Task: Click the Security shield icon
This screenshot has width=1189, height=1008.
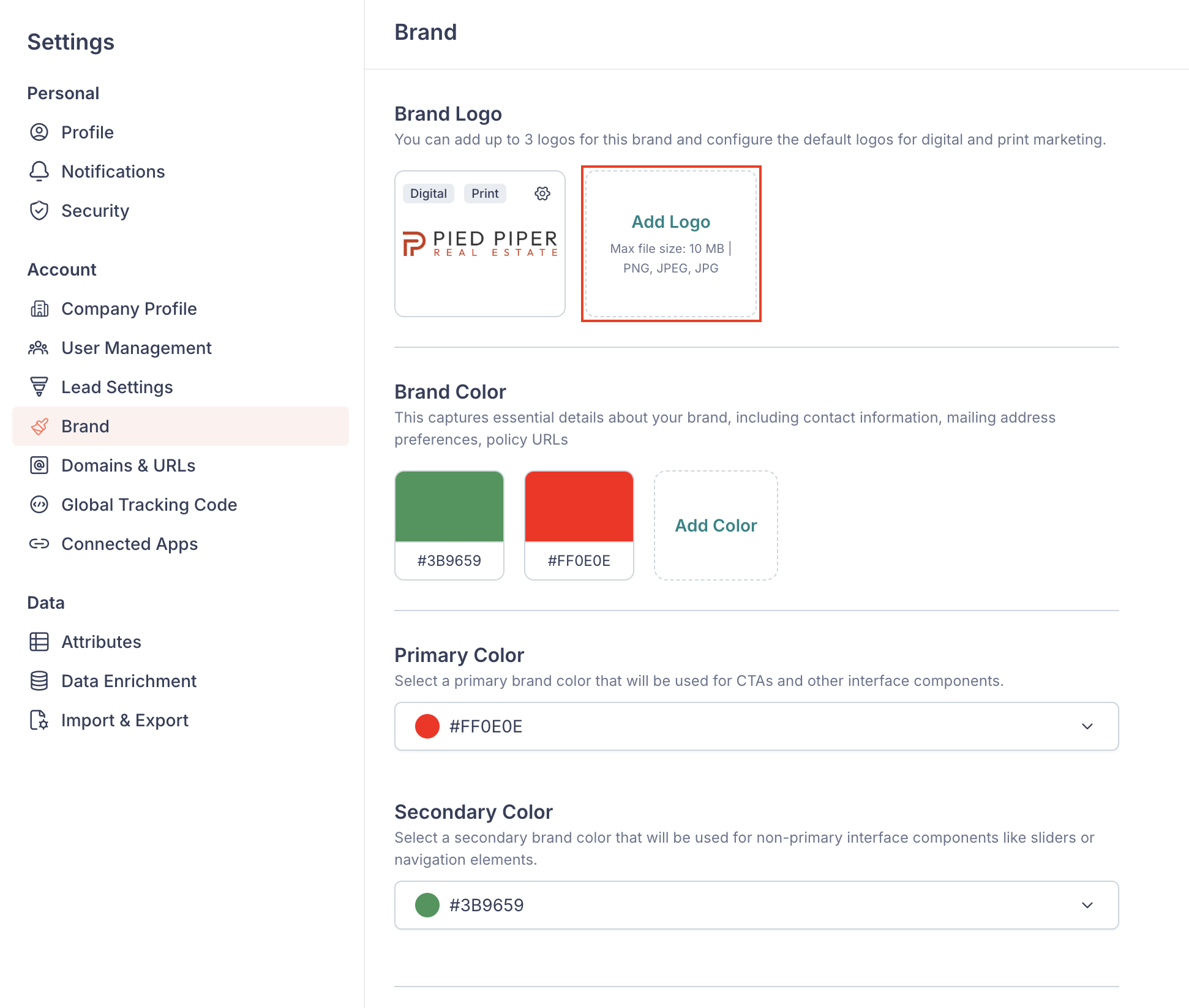Action: pos(39,211)
